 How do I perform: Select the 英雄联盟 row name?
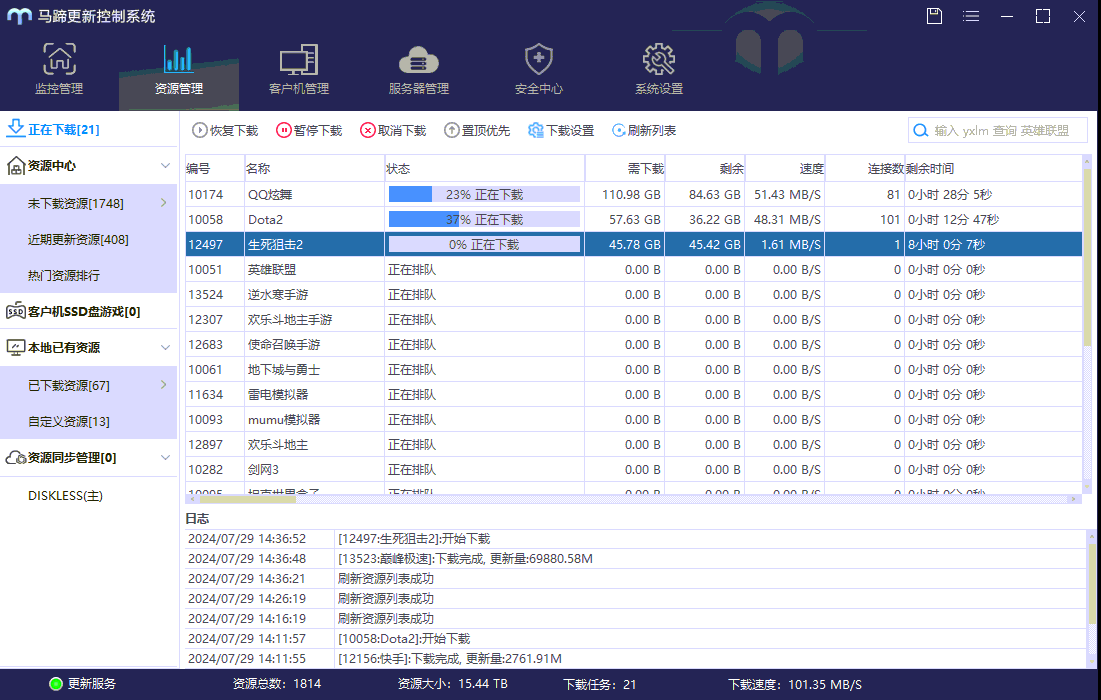(272, 270)
